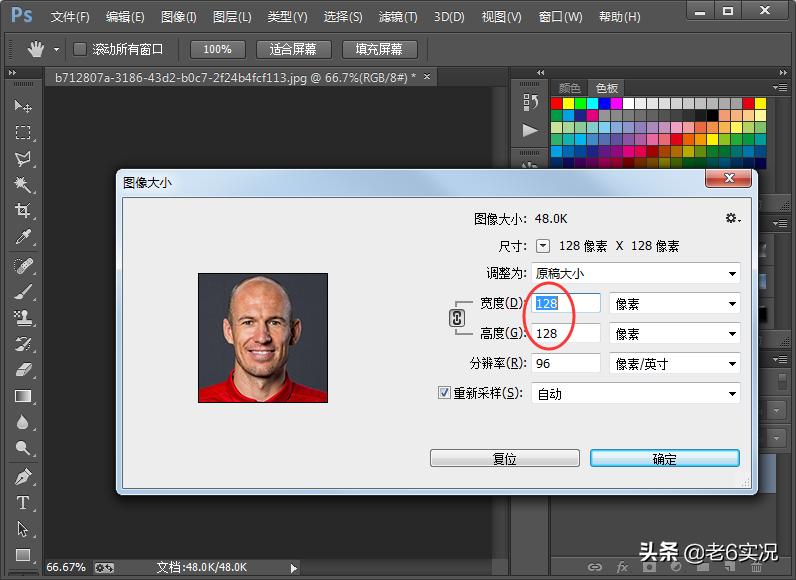Click the 高度 height input field
The image size is (796, 580).
point(566,334)
